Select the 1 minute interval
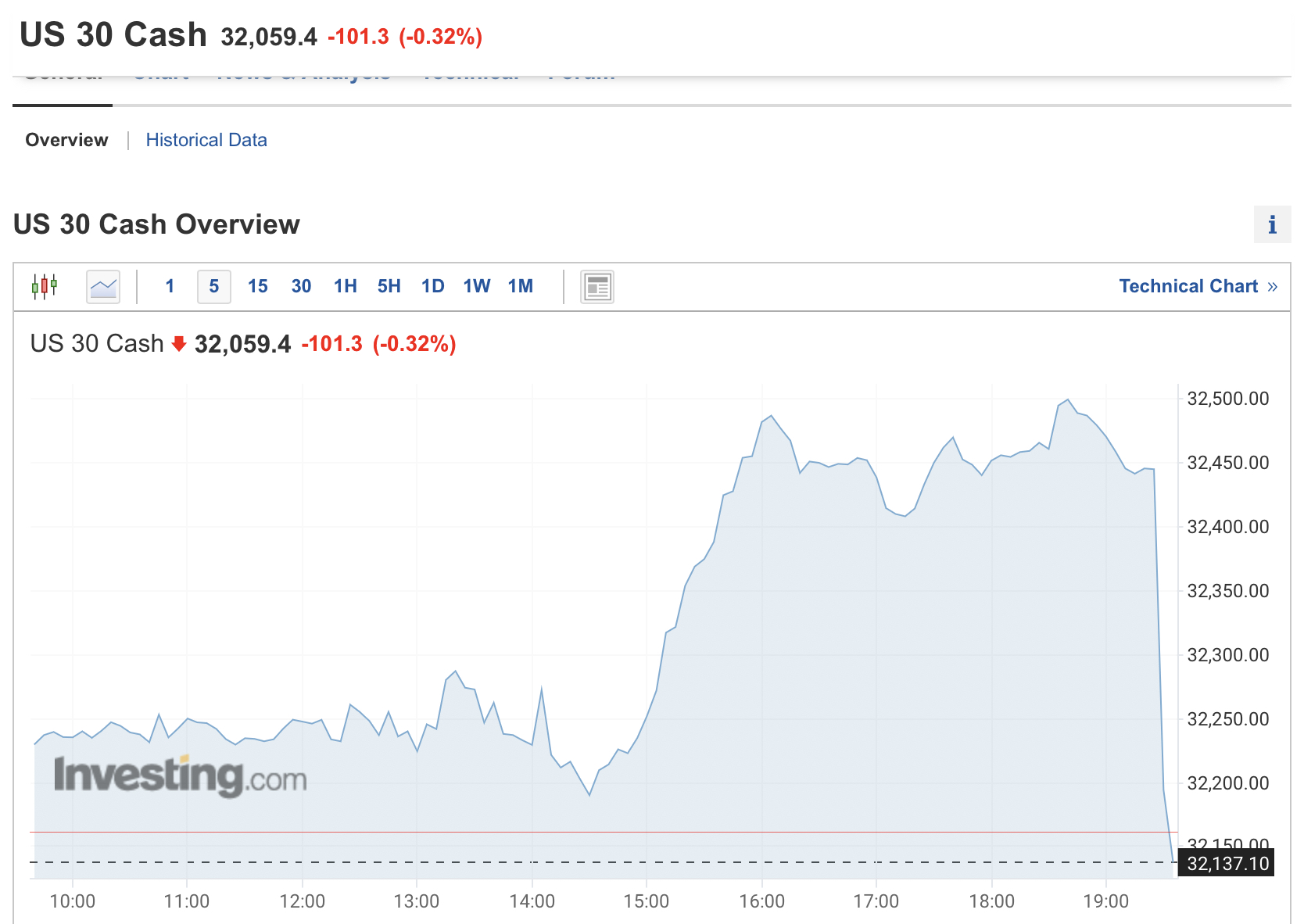The image size is (1304, 924). pos(170,286)
